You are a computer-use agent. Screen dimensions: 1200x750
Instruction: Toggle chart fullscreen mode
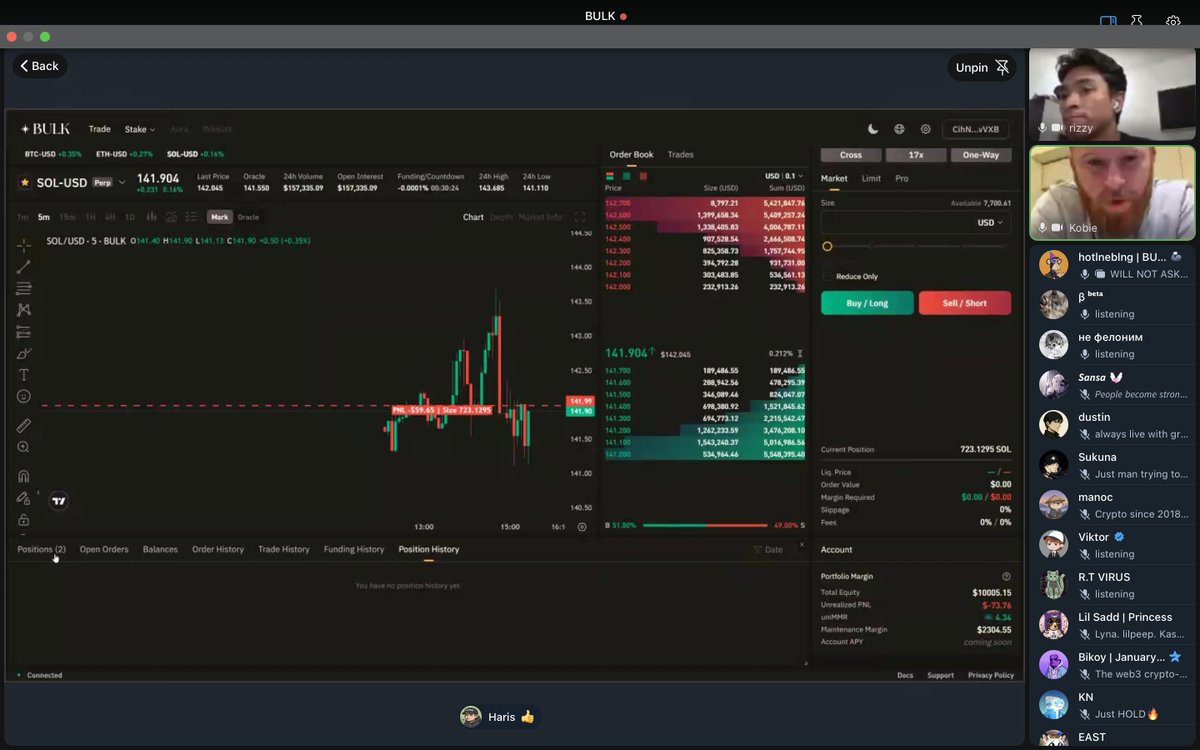coord(580,217)
